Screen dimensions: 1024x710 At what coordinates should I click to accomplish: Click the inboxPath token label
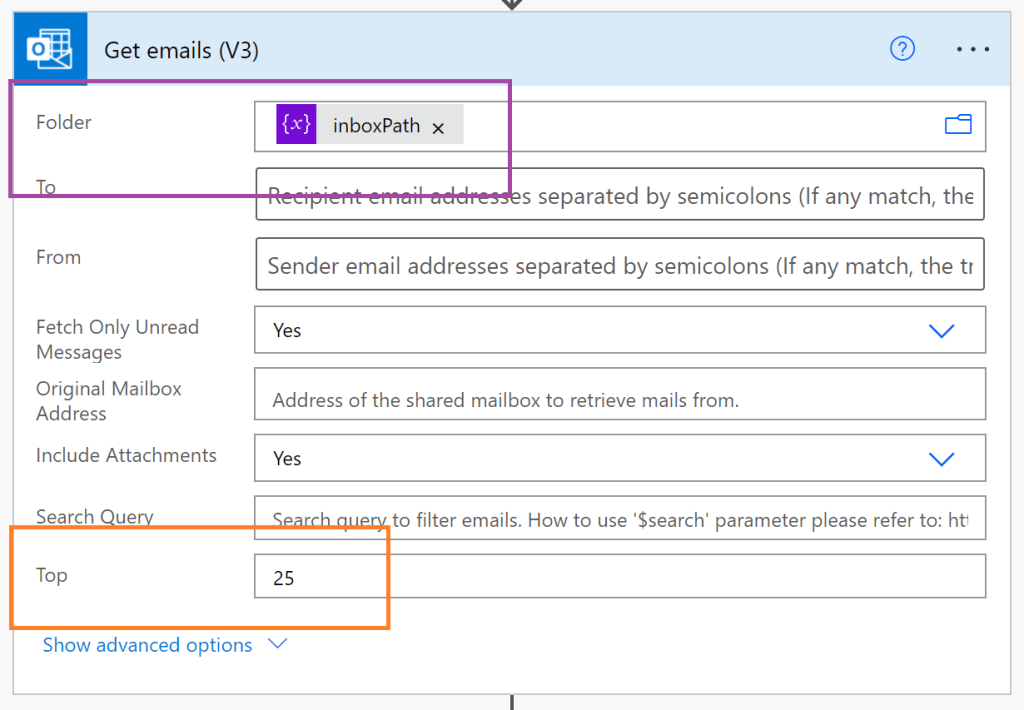point(376,127)
